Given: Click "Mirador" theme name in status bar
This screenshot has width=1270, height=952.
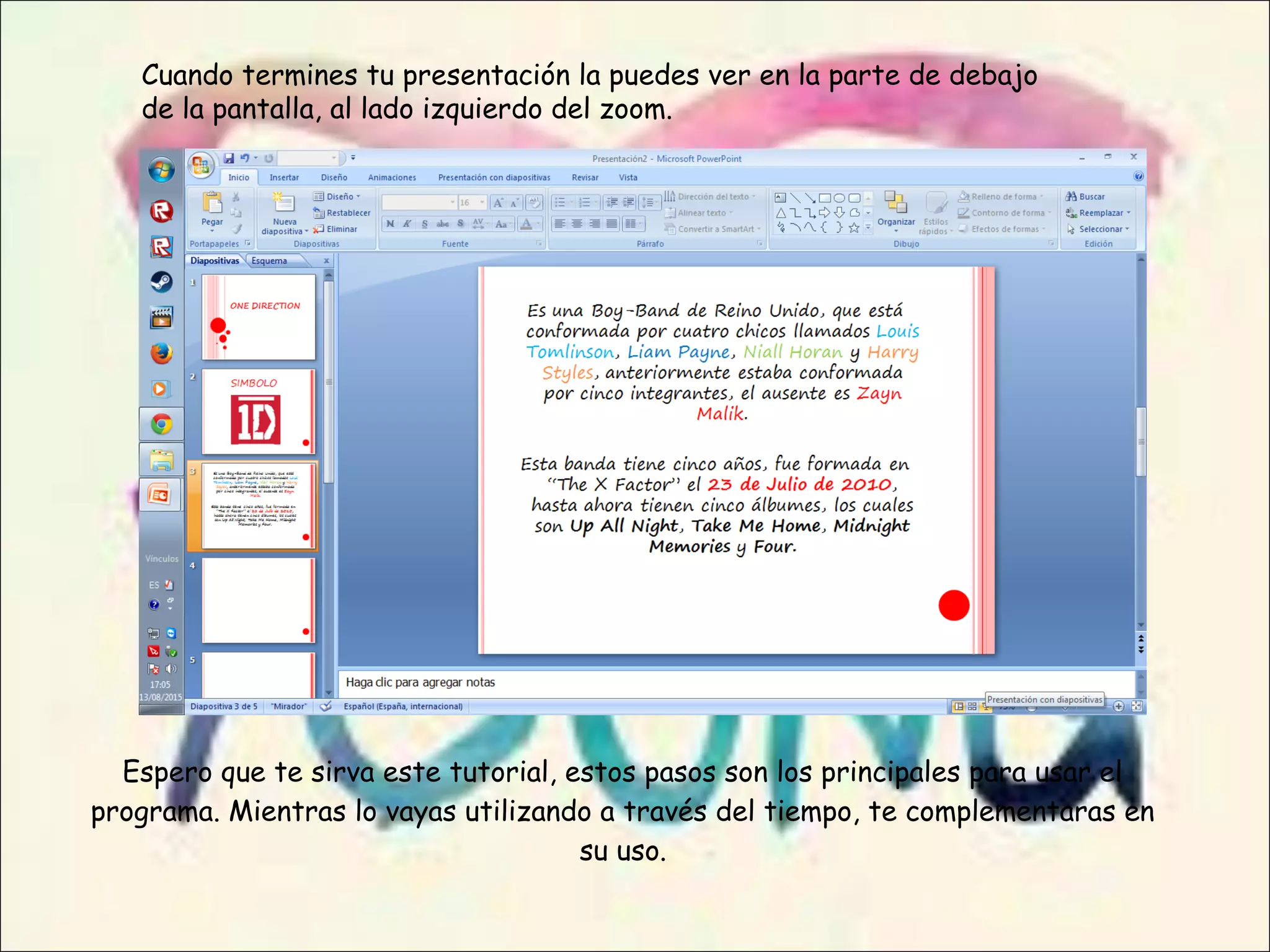Looking at the screenshot, I should click(289, 706).
